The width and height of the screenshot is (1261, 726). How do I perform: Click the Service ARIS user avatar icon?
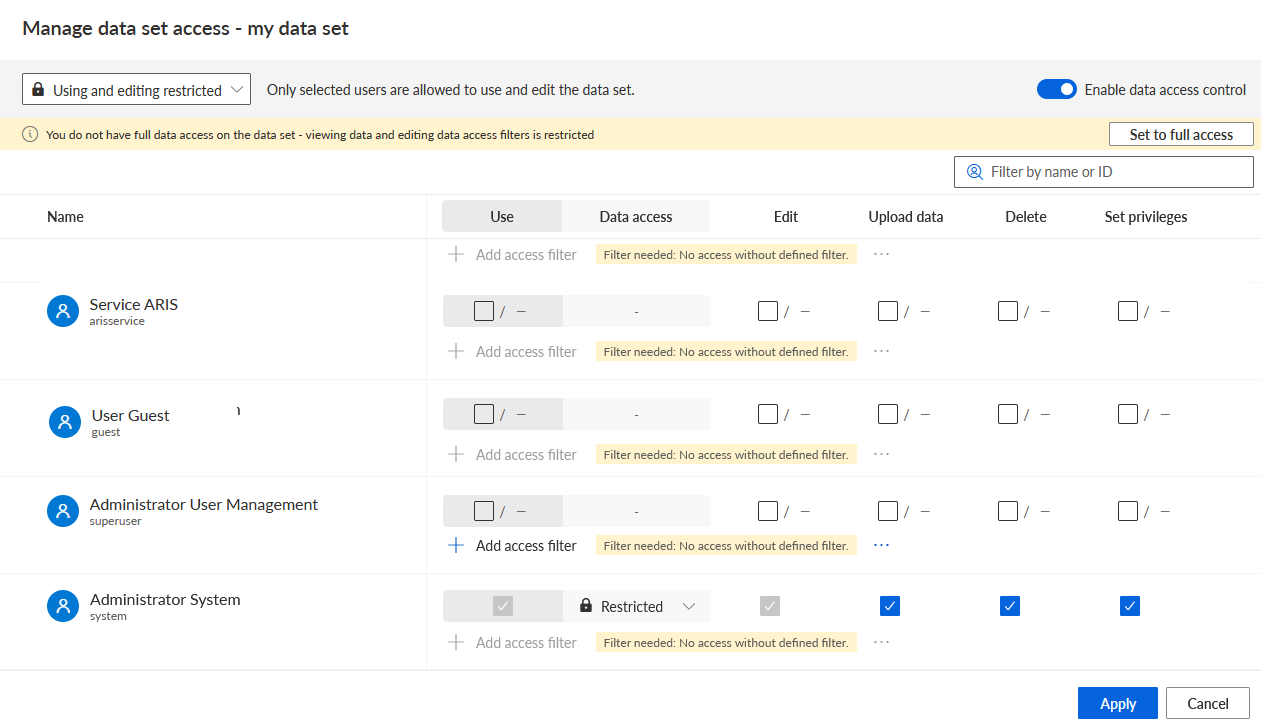[63, 311]
